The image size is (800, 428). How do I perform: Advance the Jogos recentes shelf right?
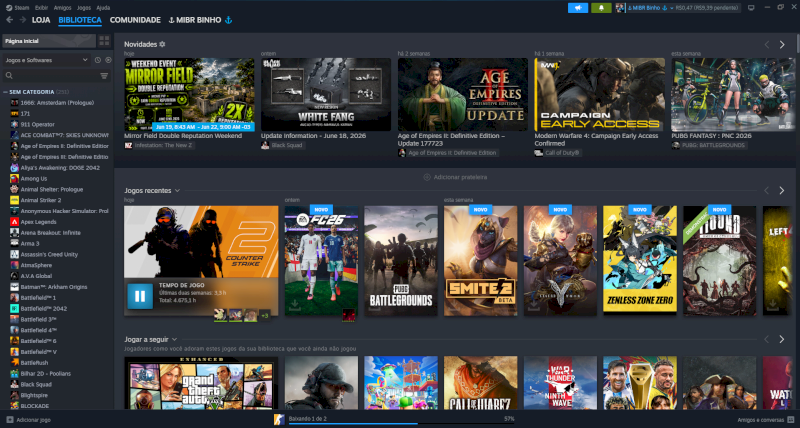coord(782,190)
